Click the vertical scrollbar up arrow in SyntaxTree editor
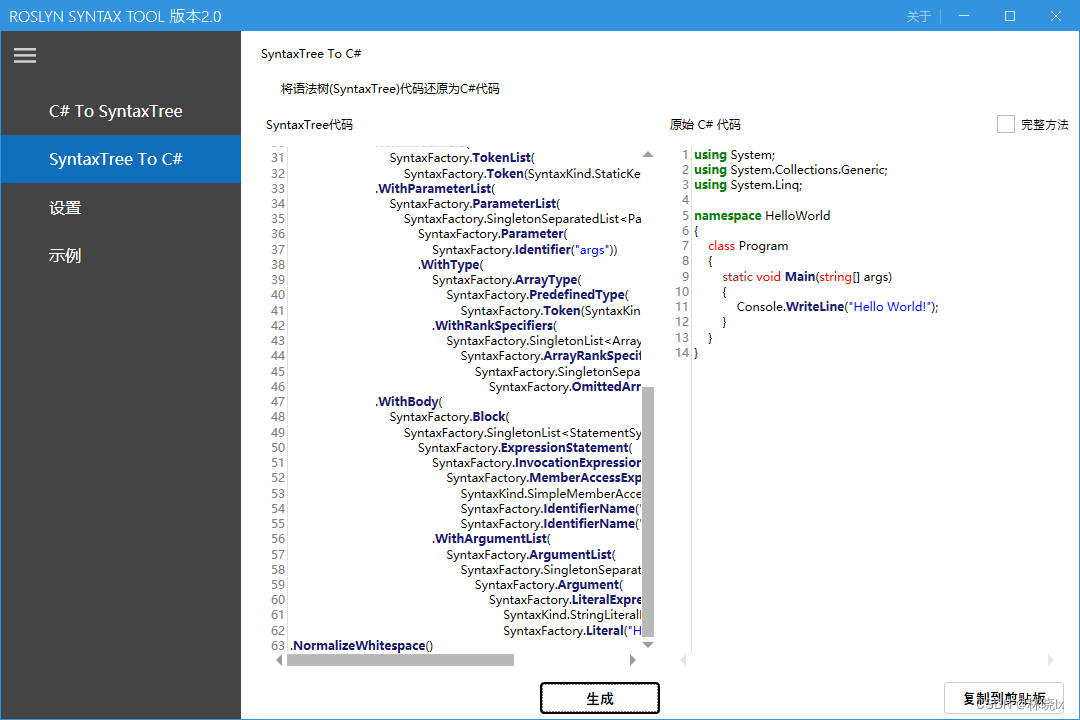1080x720 pixels. 647,154
